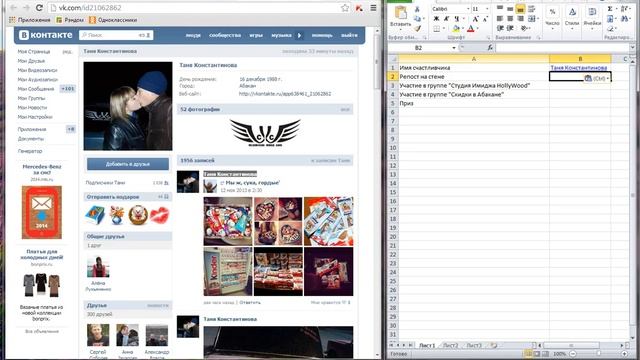640x360 pixels.
Task: Reload the page in the browser
Action: (x=39, y=7)
